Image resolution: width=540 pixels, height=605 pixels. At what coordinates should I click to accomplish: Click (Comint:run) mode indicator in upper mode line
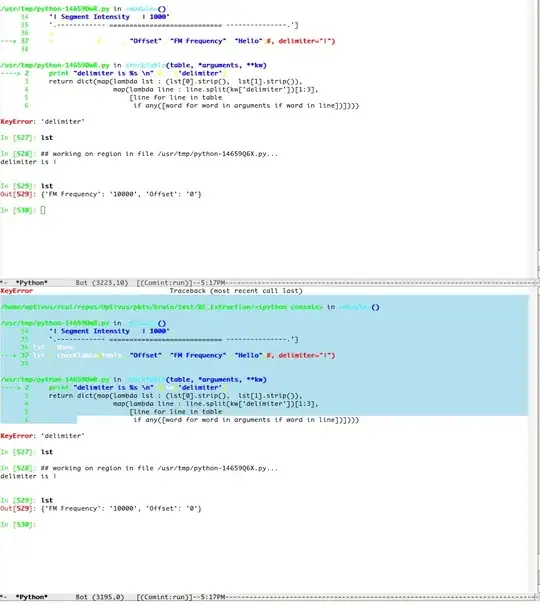(164, 282)
